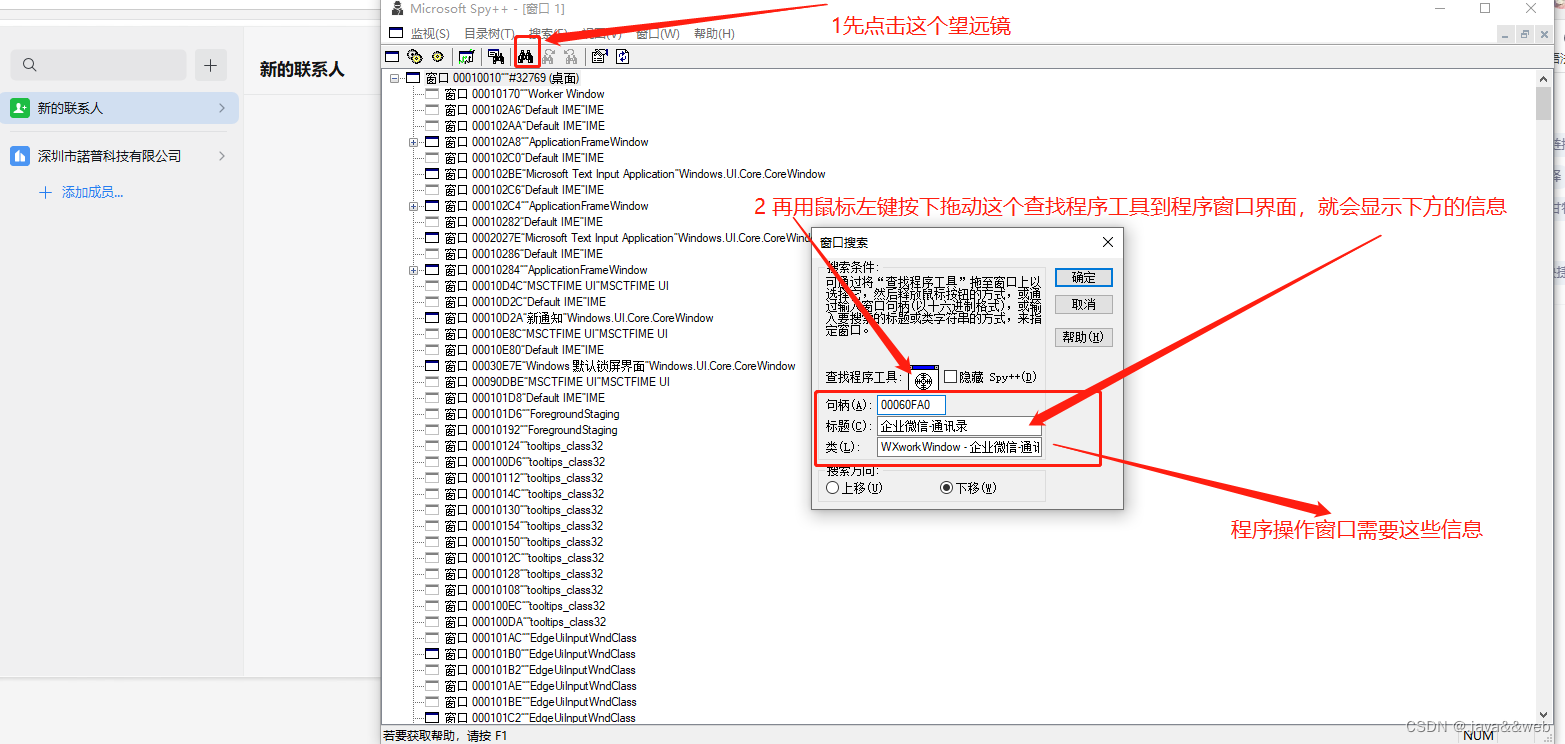The width and height of the screenshot is (1565, 744).
Task: Click the contacts search input field
Action: (x=98, y=65)
